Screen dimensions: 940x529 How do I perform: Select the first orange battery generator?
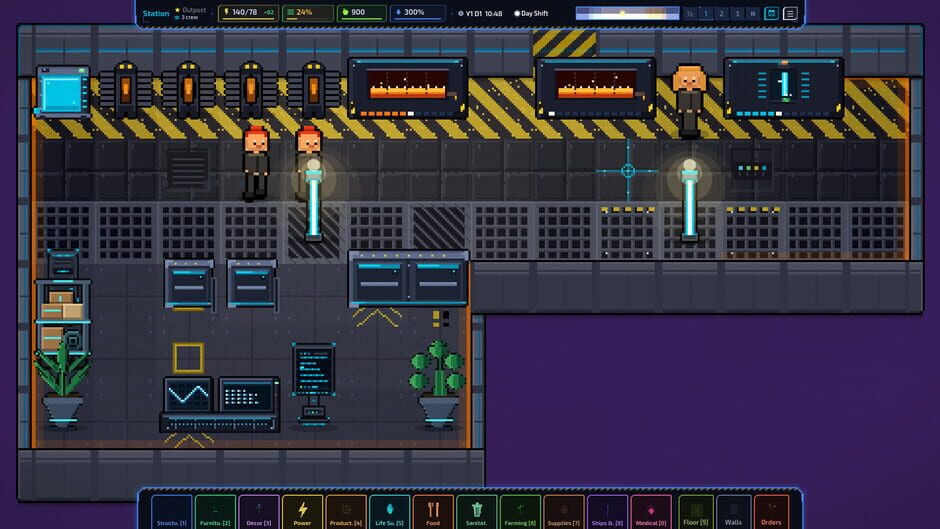(x=126, y=90)
